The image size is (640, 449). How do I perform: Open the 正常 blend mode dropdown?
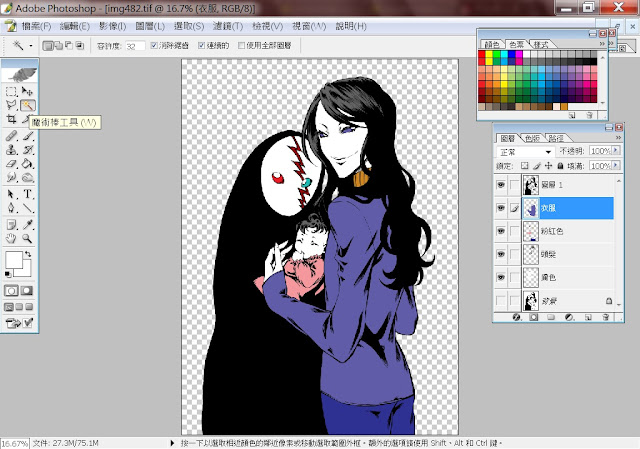coord(525,152)
